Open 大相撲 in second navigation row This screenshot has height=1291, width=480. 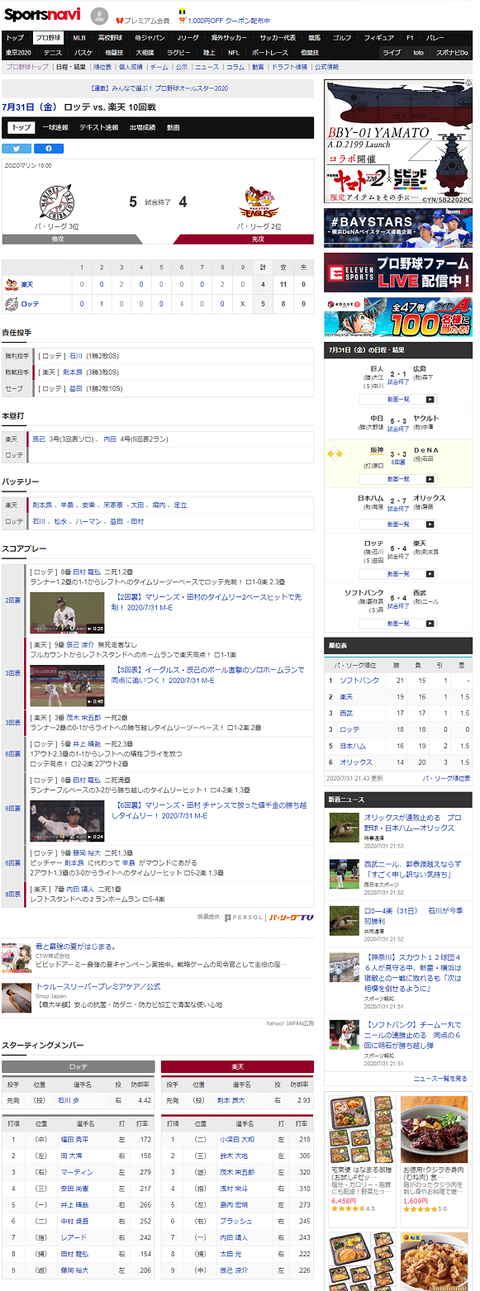click(145, 51)
